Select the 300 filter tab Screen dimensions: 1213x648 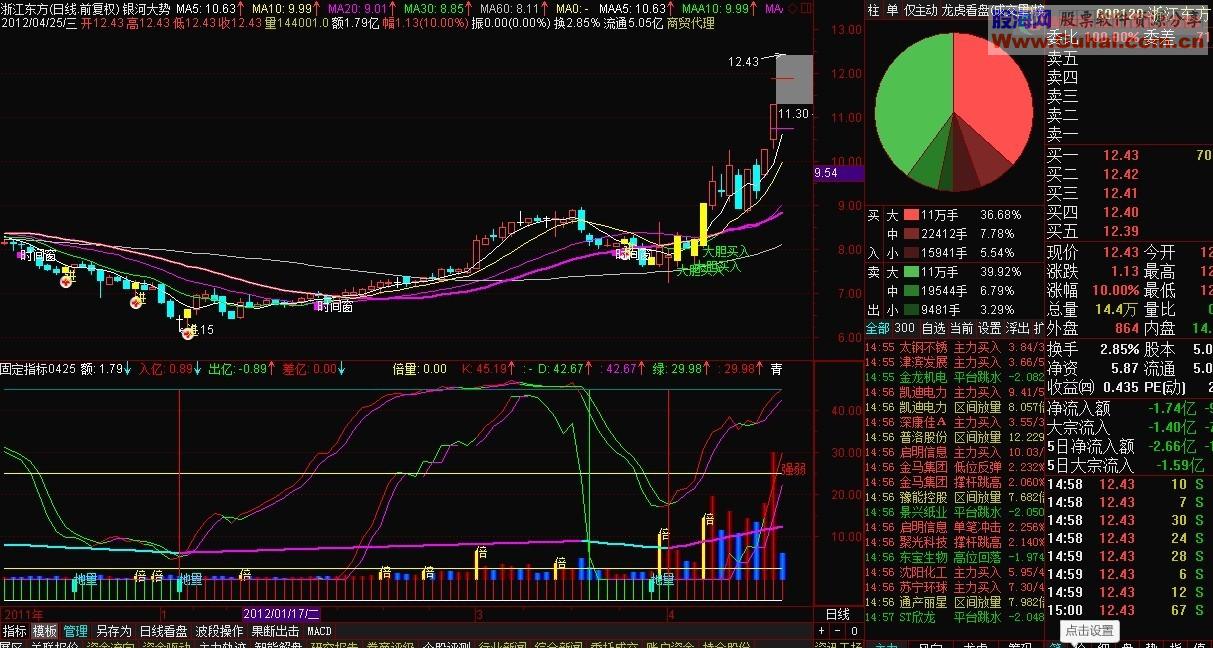click(904, 328)
